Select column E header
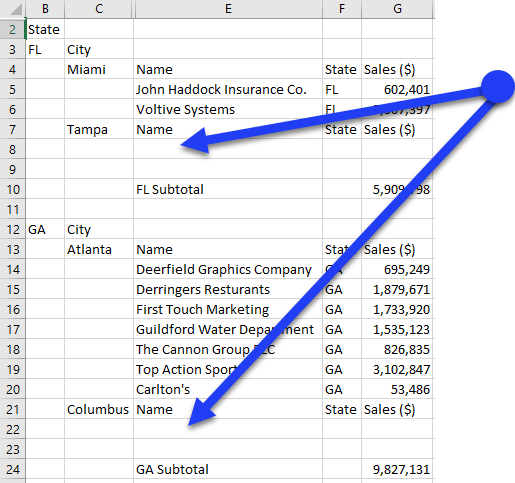The image size is (515, 483). [228, 9]
